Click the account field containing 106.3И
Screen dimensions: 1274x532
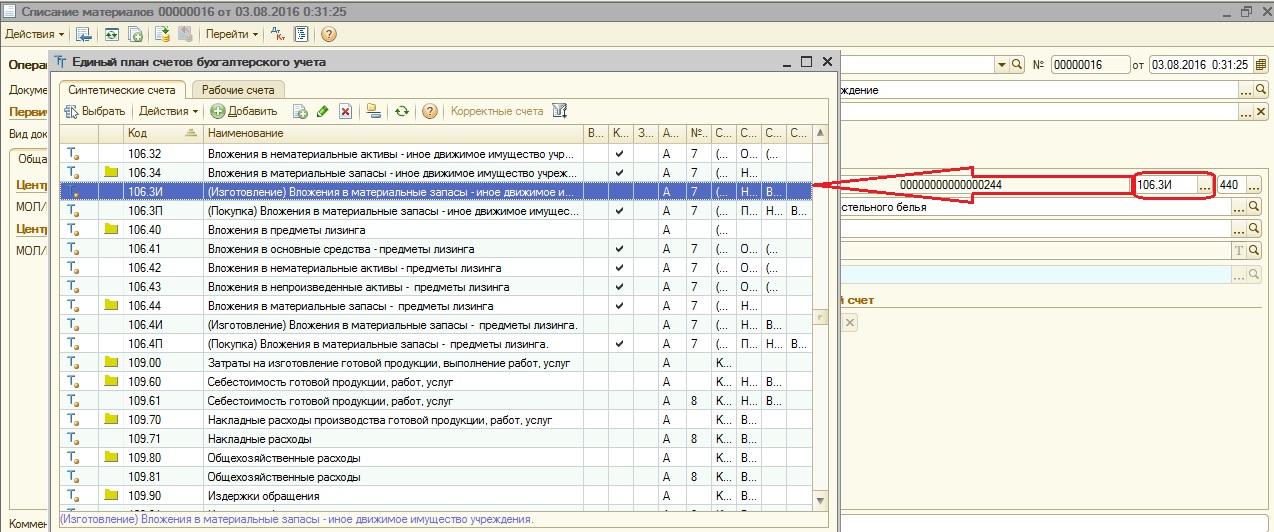click(1166, 185)
